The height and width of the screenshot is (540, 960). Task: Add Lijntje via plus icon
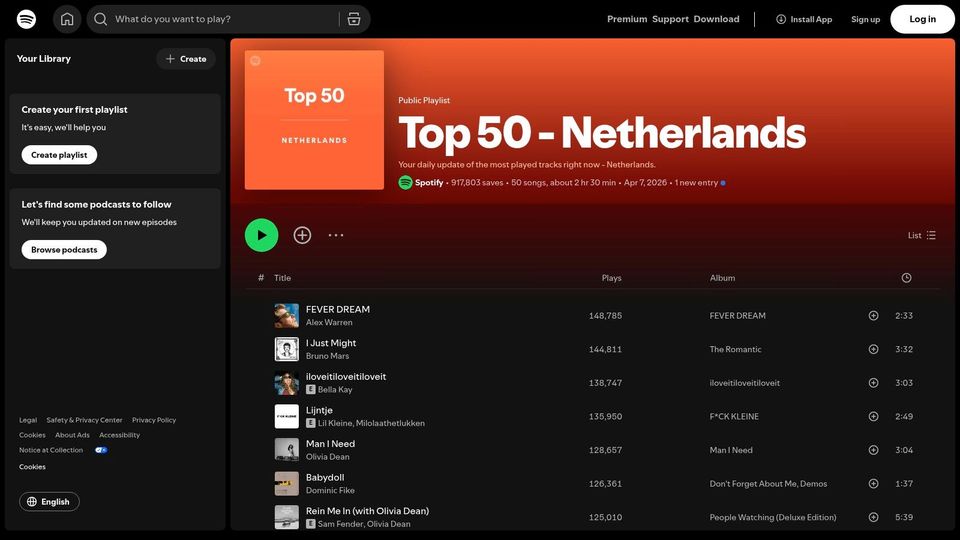(873, 416)
